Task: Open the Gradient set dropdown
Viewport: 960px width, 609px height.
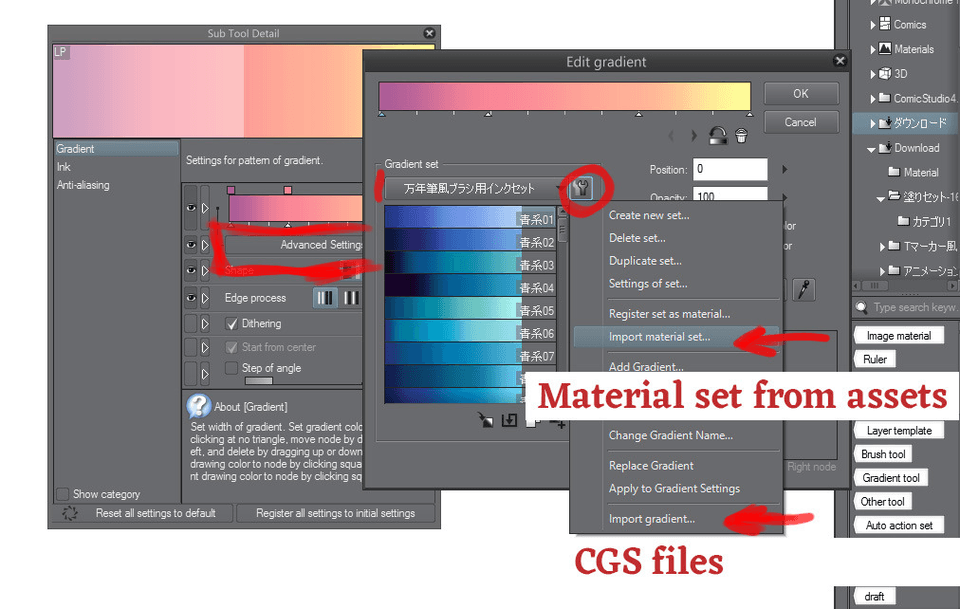Action: coord(476,189)
